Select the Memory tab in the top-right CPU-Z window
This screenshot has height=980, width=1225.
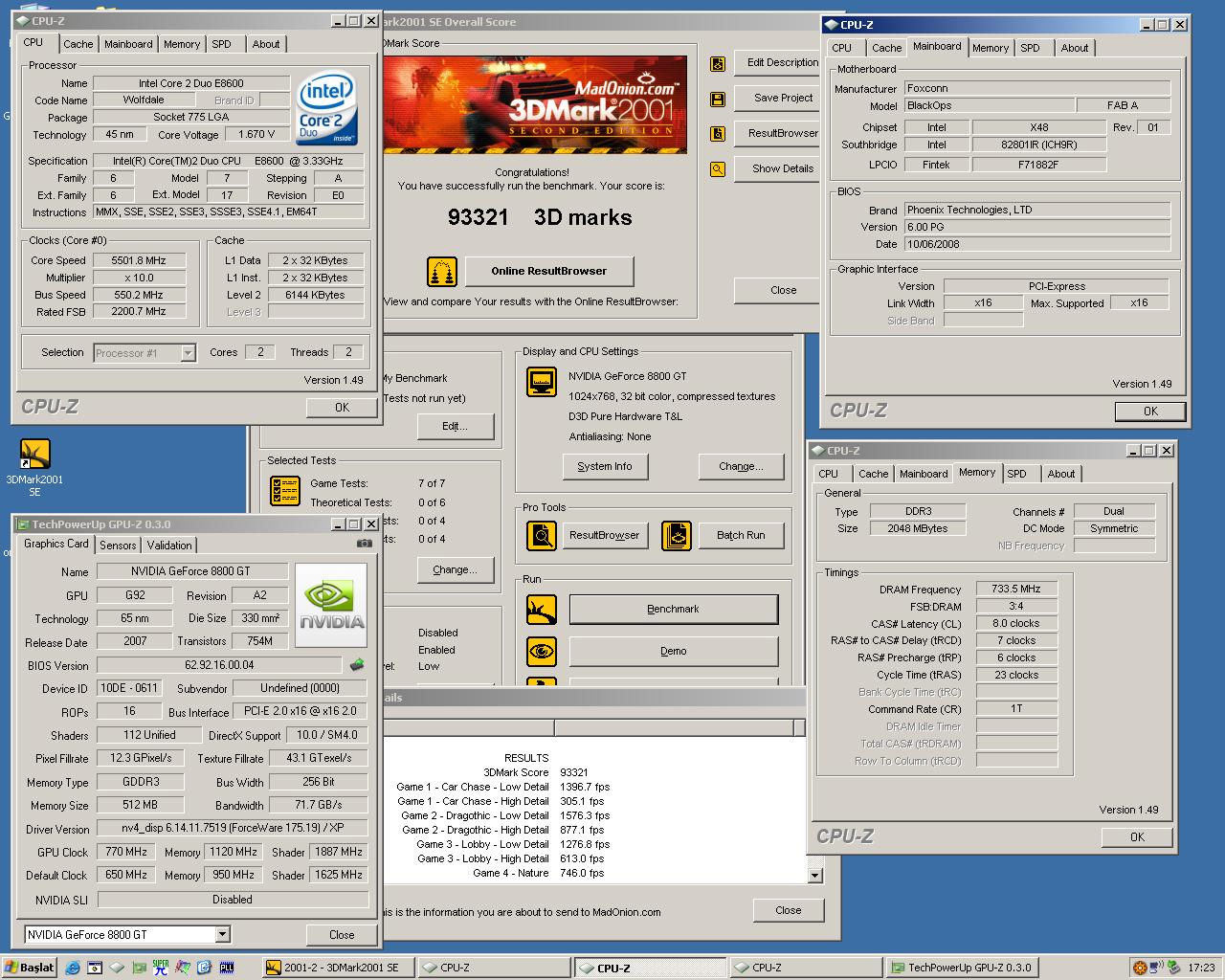(990, 48)
